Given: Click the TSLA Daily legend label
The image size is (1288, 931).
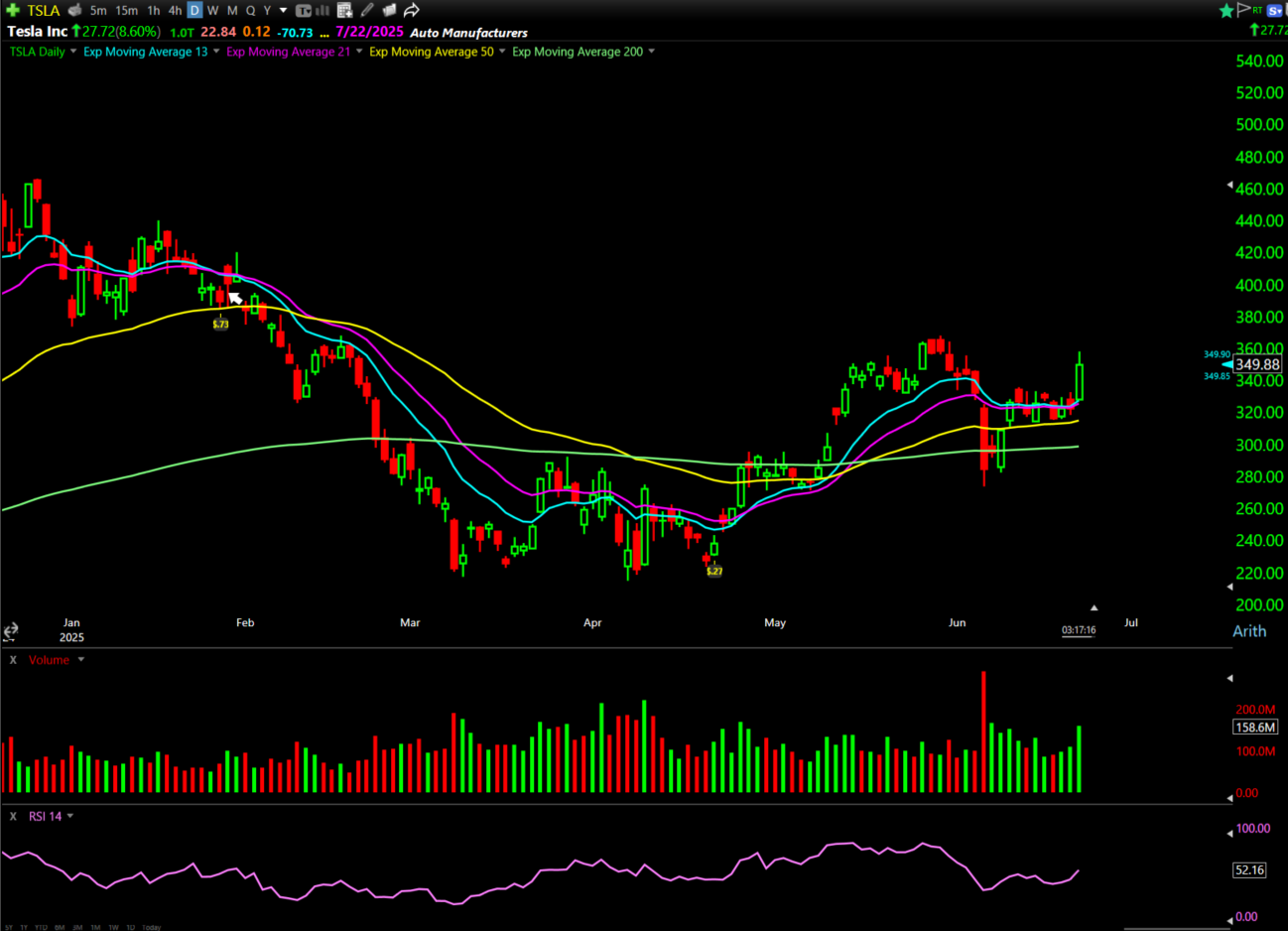Looking at the screenshot, I should (38, 52).
